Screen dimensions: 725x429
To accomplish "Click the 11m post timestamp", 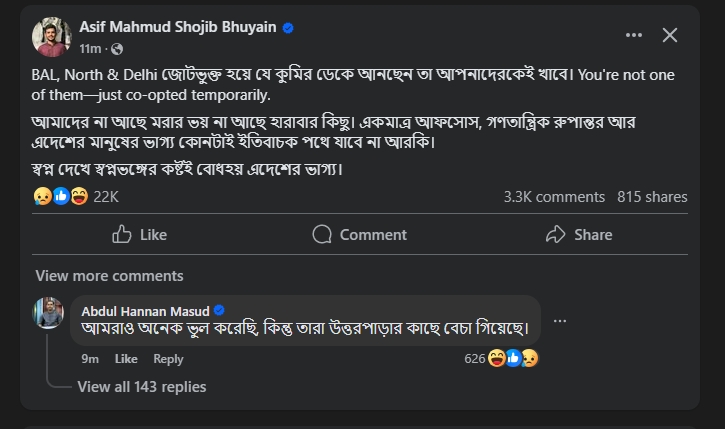I will [90, 48].
